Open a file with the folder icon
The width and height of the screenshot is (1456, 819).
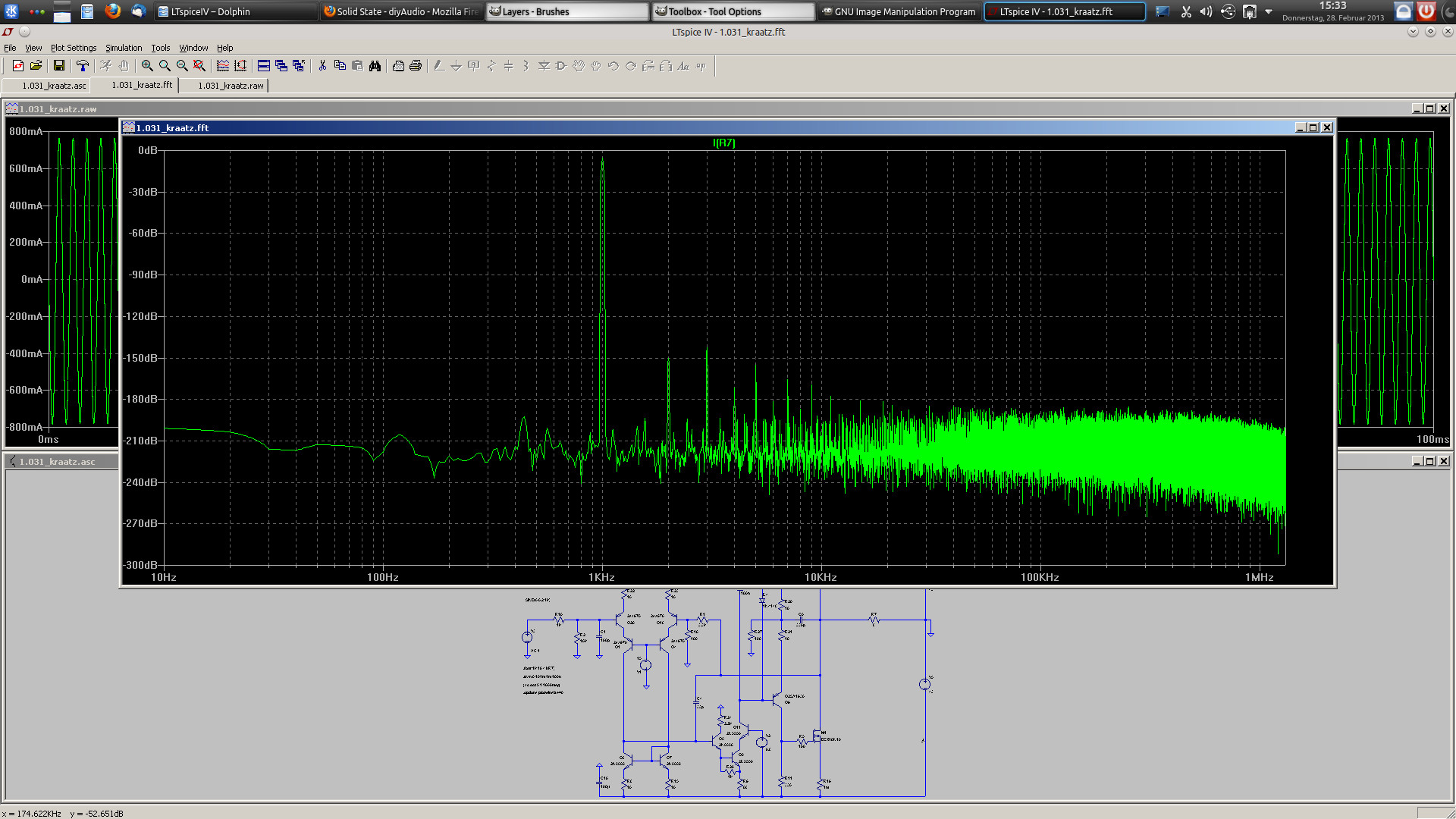click(36, 66)
